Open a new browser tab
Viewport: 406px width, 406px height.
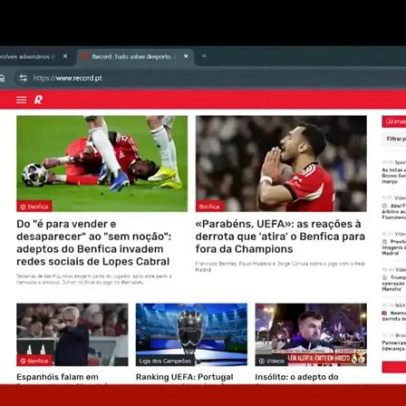pyautogui.click(x=204, y=56)
